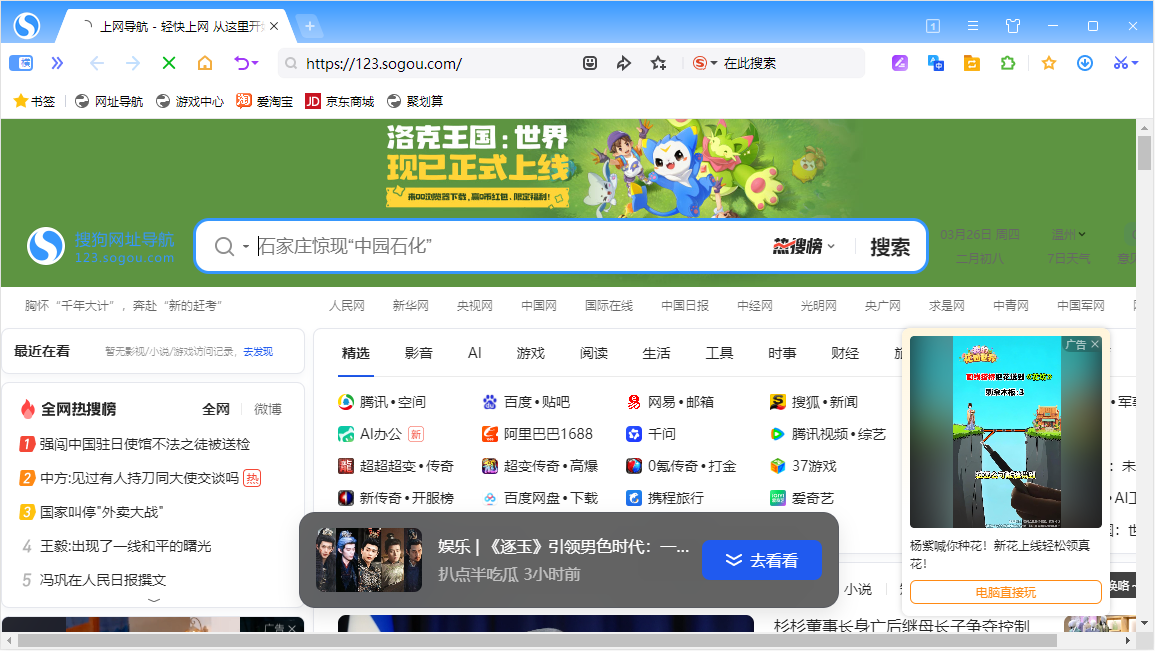
Task: Open the downloads icon in toolbar
Action: 1085,63
